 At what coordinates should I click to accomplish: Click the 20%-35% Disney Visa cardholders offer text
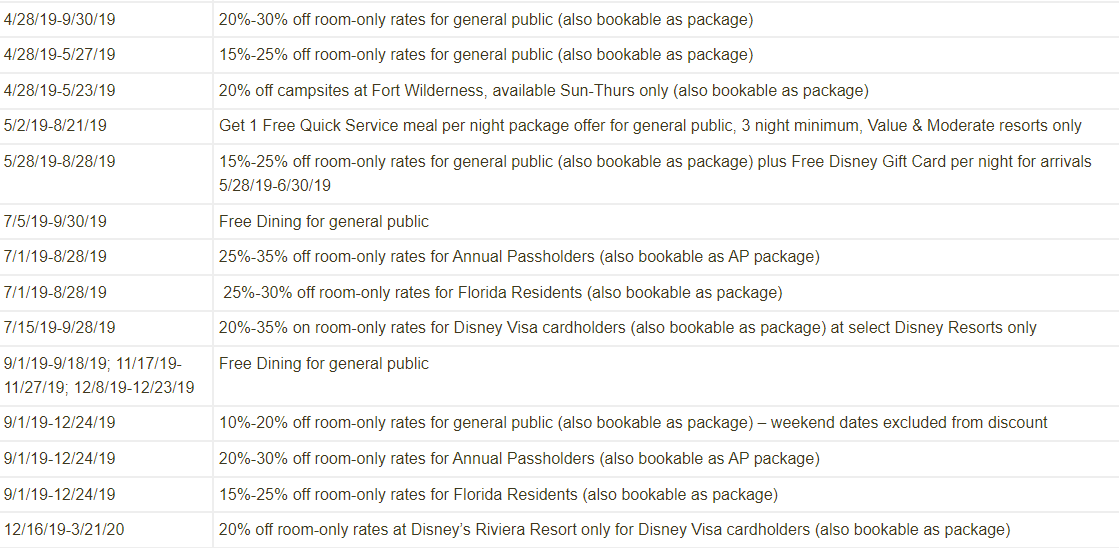click(x=627, y=328)
